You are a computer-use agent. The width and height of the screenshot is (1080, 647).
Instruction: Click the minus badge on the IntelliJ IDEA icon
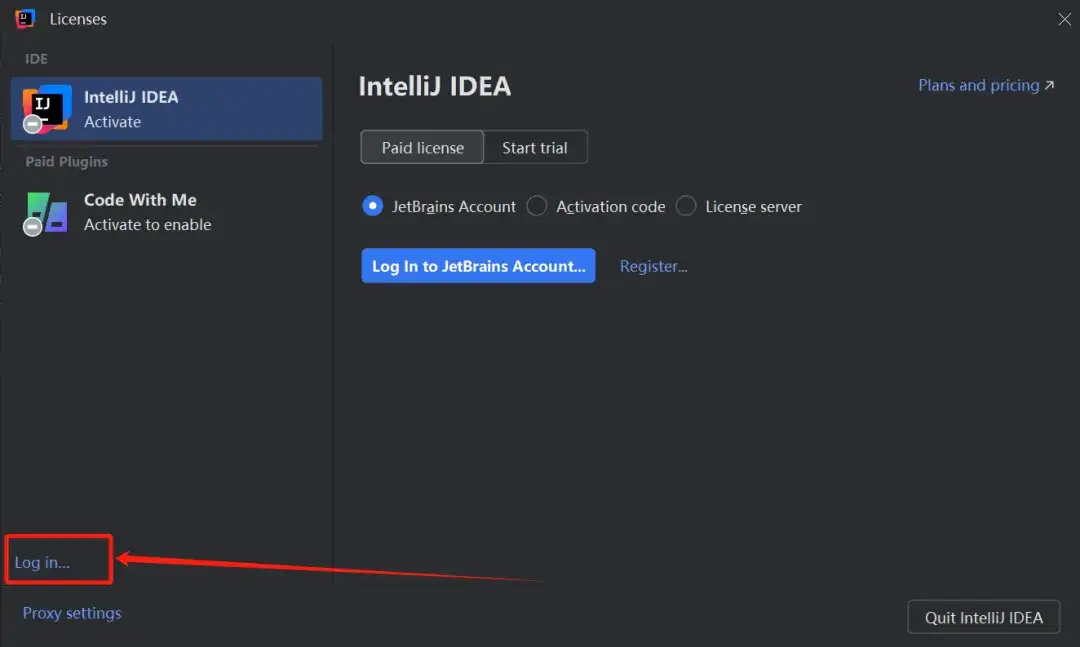point(33,125)
